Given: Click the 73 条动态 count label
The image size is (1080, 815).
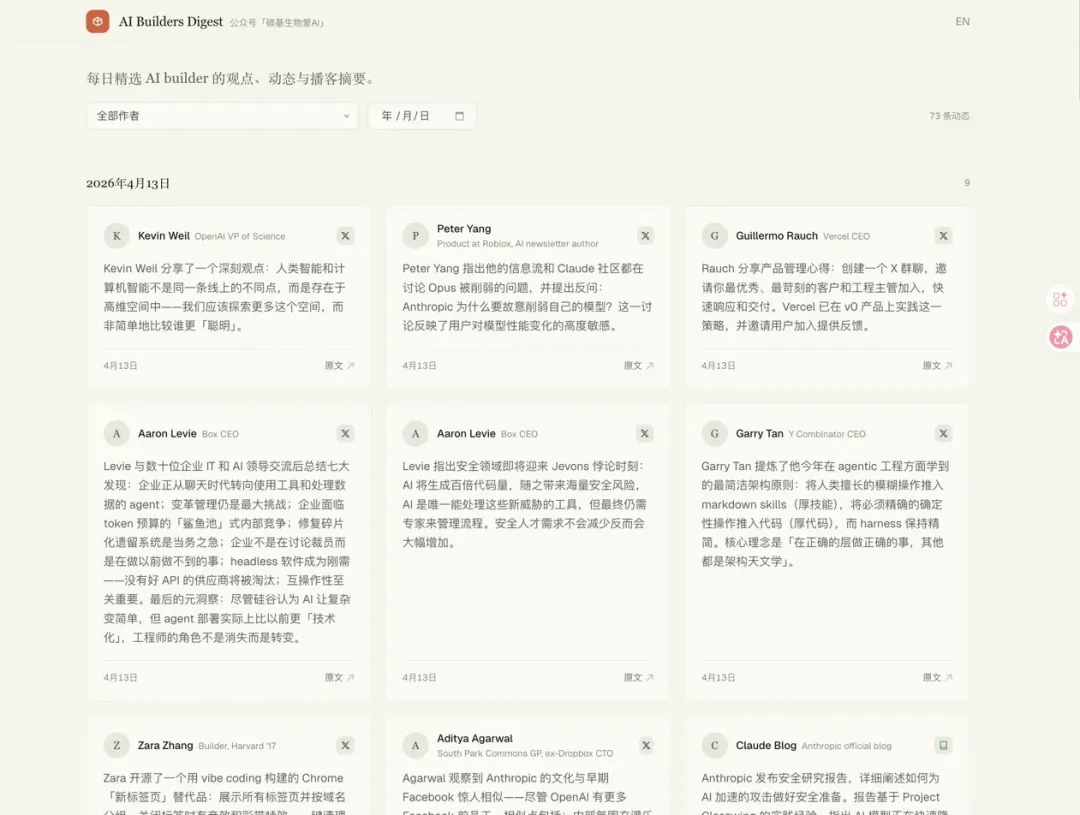Looking at the screenshot, I should [x=949, y=116].
